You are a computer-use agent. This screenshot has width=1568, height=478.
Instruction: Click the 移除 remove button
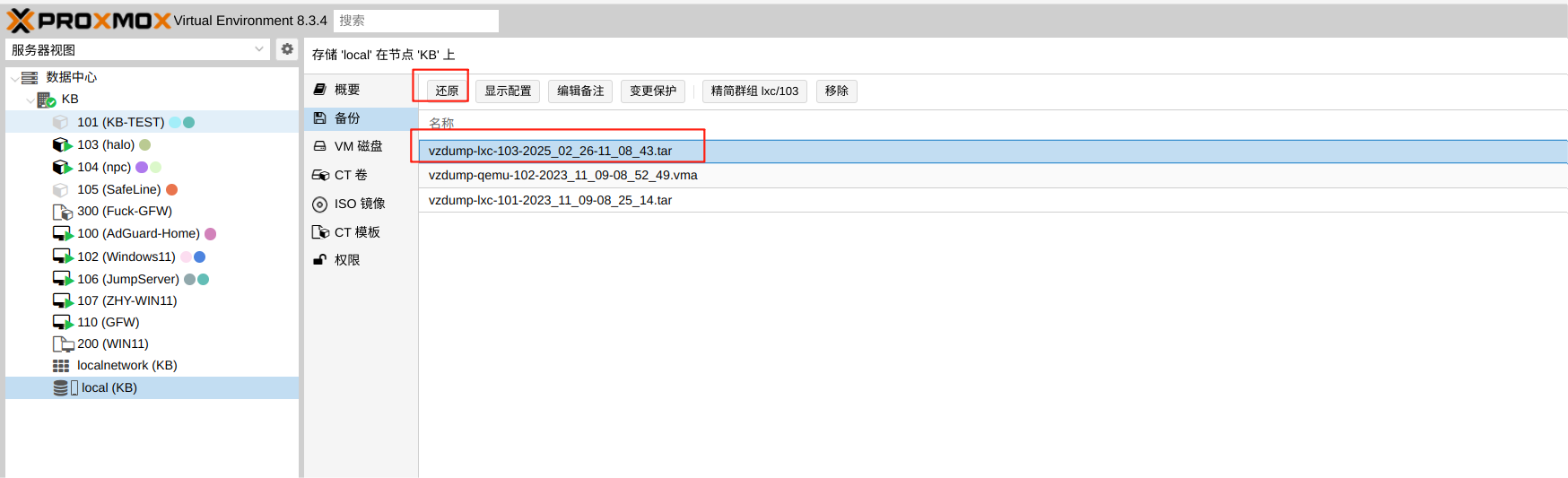(x=836, y=91)
